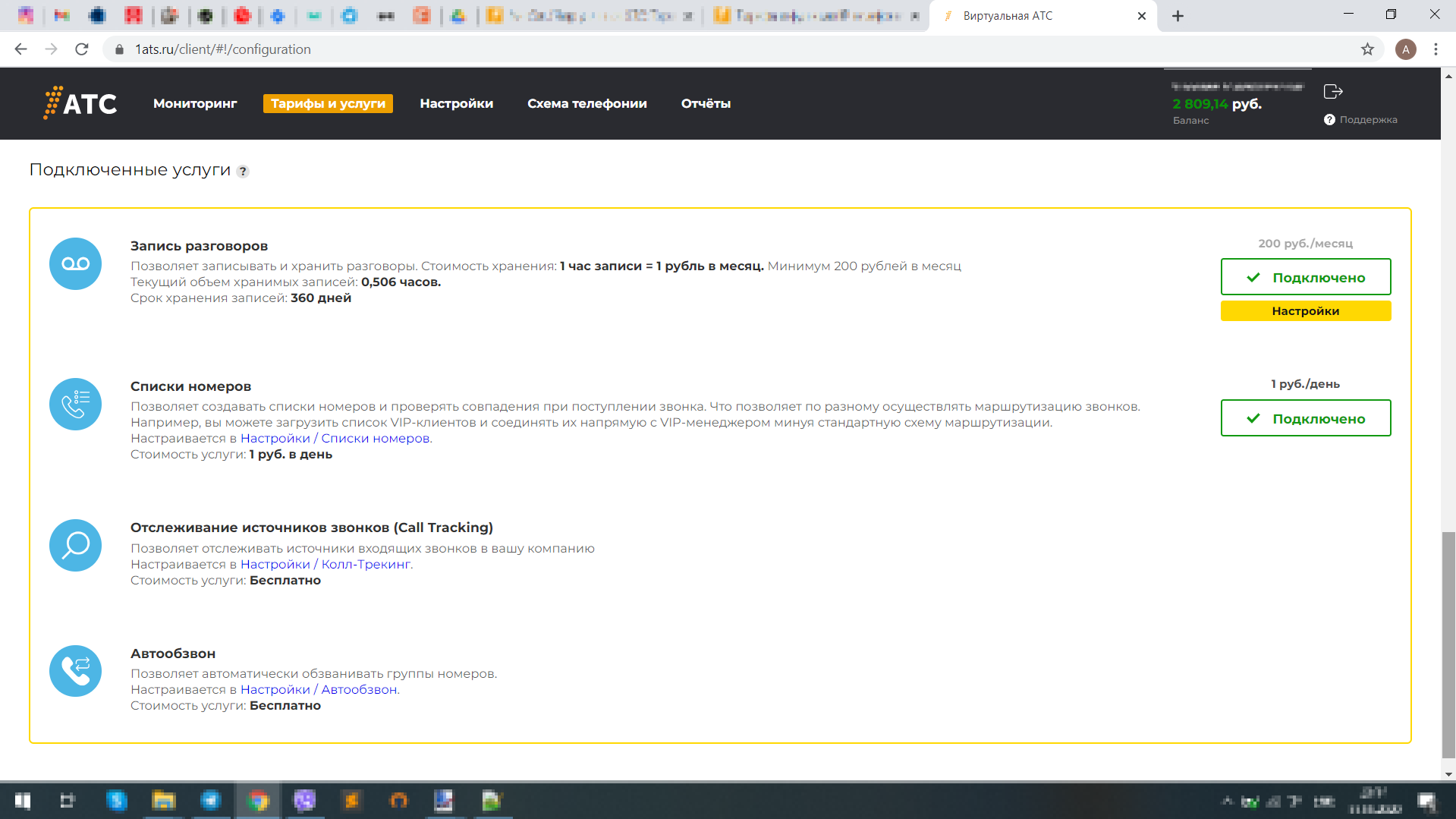Open Поддержка help link

[x=1361, y=120]
